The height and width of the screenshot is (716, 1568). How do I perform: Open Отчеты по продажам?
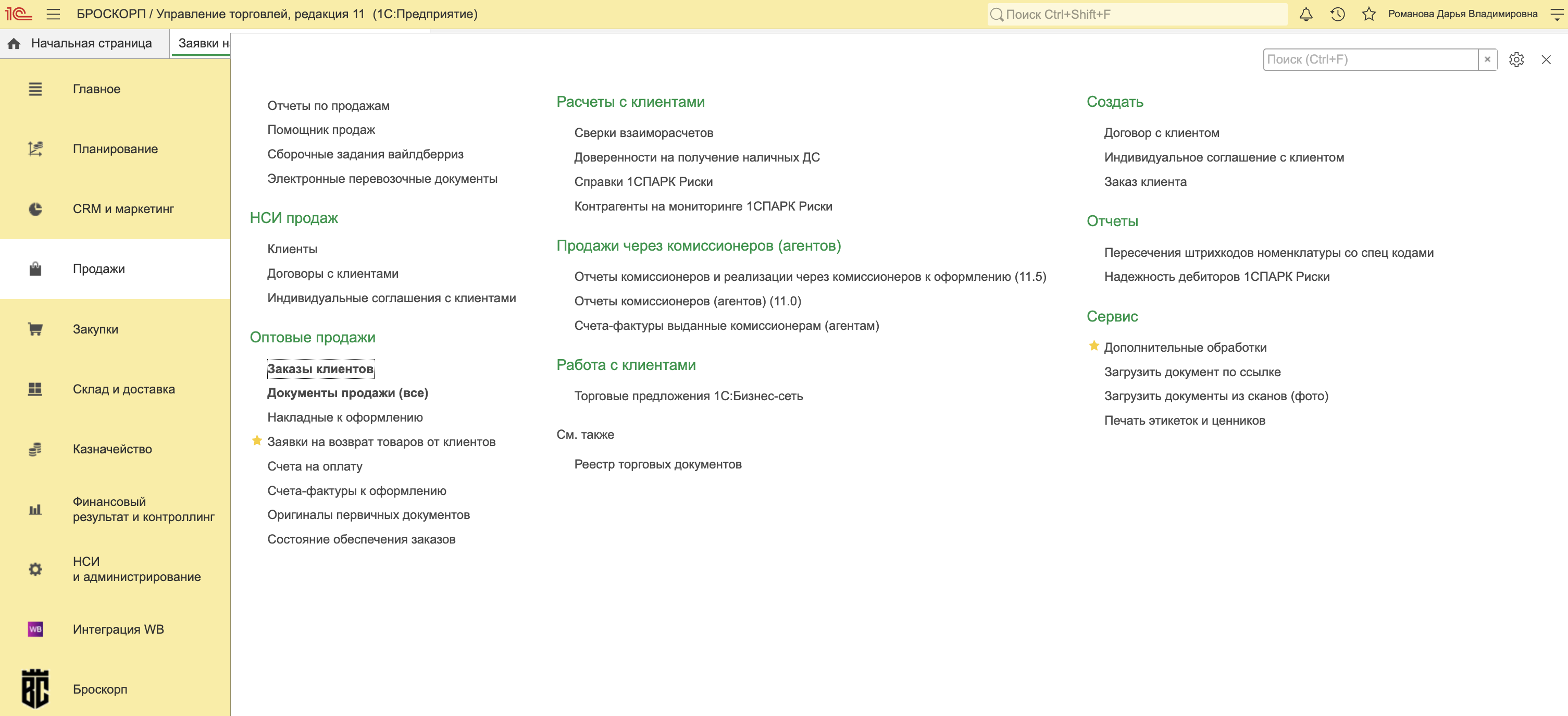pos(329,106)
